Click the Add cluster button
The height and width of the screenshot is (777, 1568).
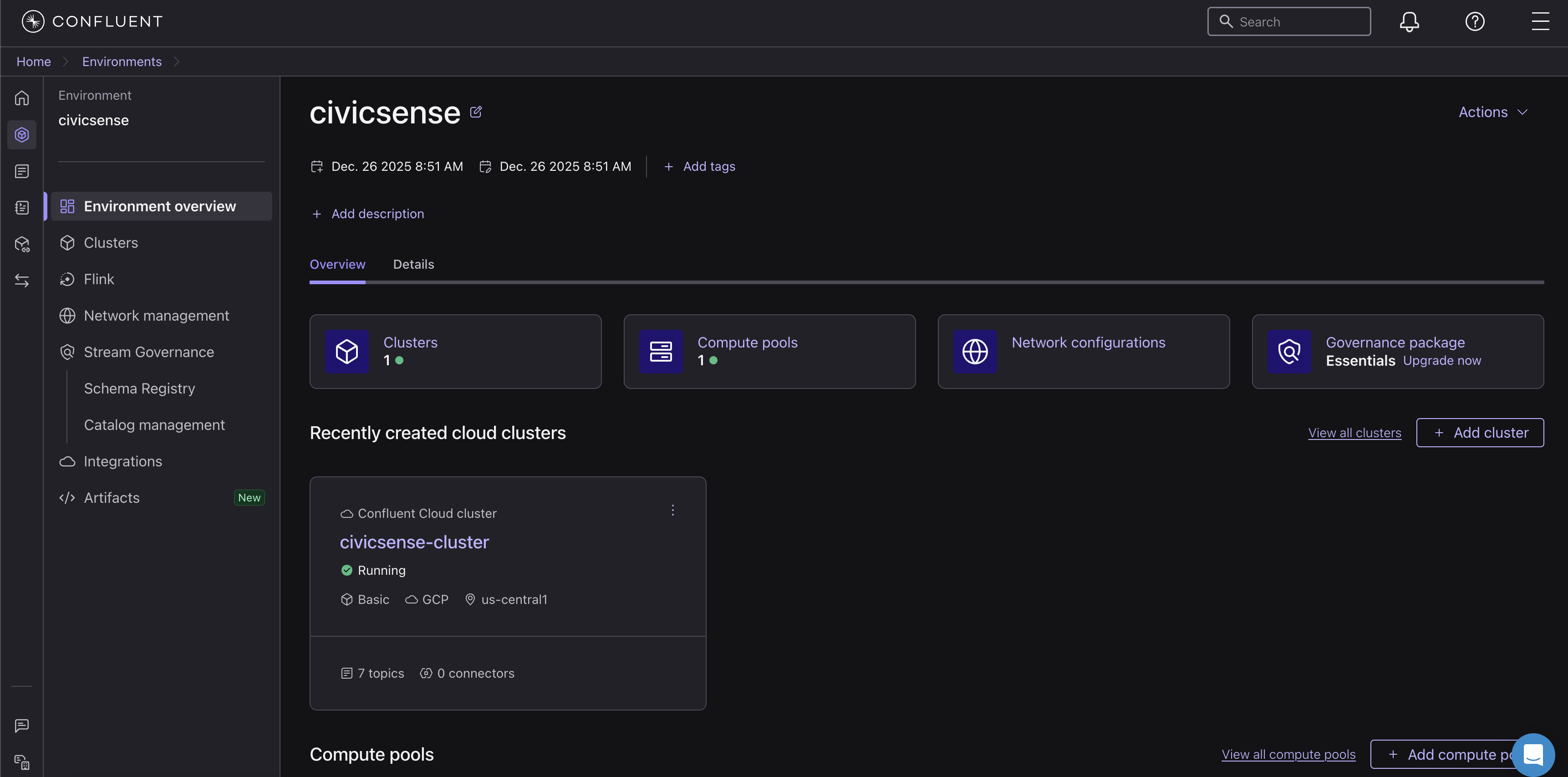click(x=1480, y=433)
